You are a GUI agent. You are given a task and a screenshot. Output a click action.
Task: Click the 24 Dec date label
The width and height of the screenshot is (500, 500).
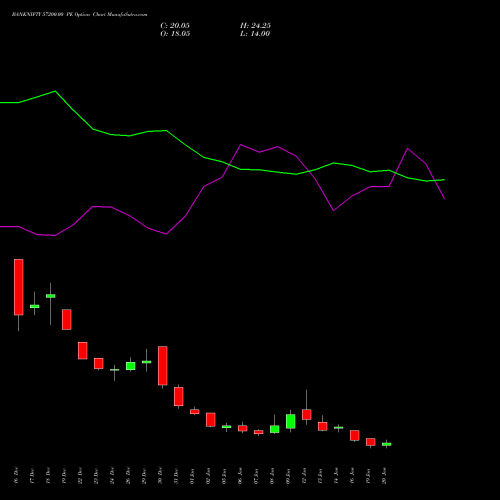click(x=112, y=475)
